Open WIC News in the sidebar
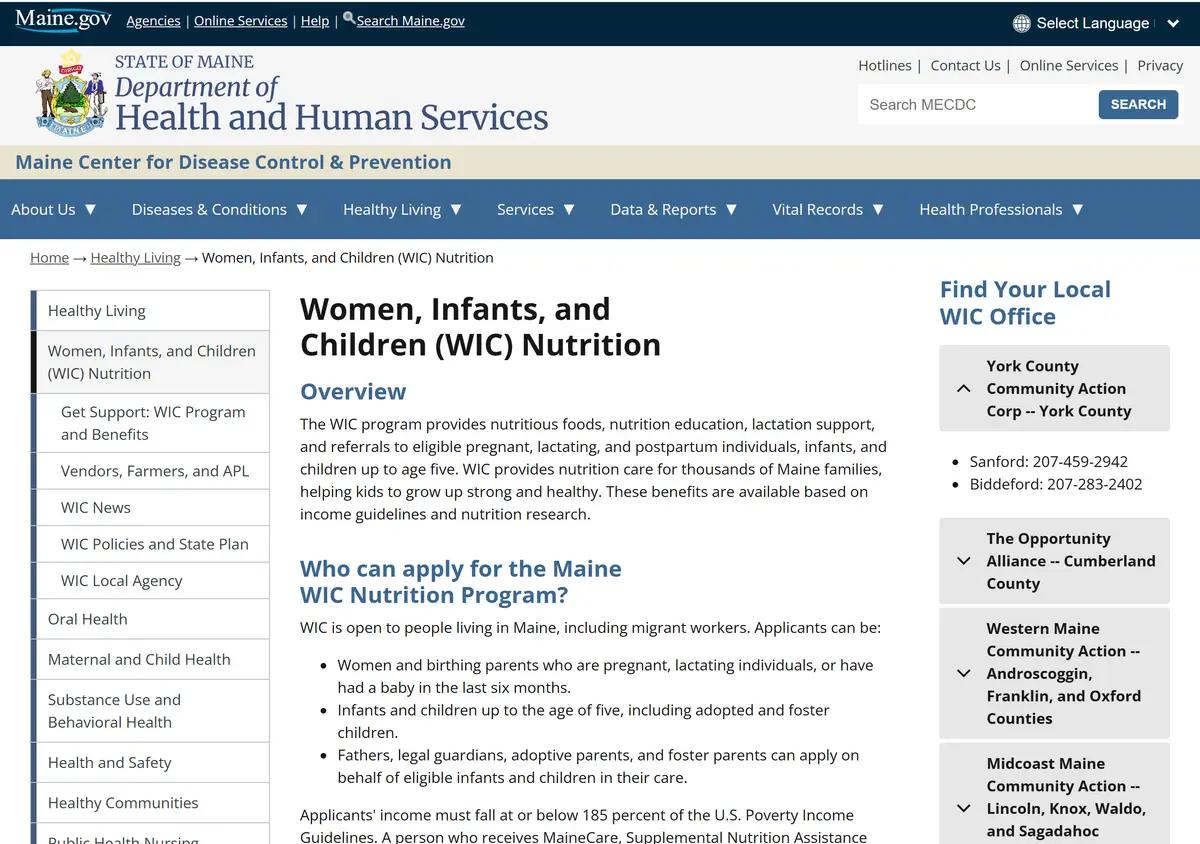The width and height of the screenshot is (1200, 844). [x=150, y=507]
